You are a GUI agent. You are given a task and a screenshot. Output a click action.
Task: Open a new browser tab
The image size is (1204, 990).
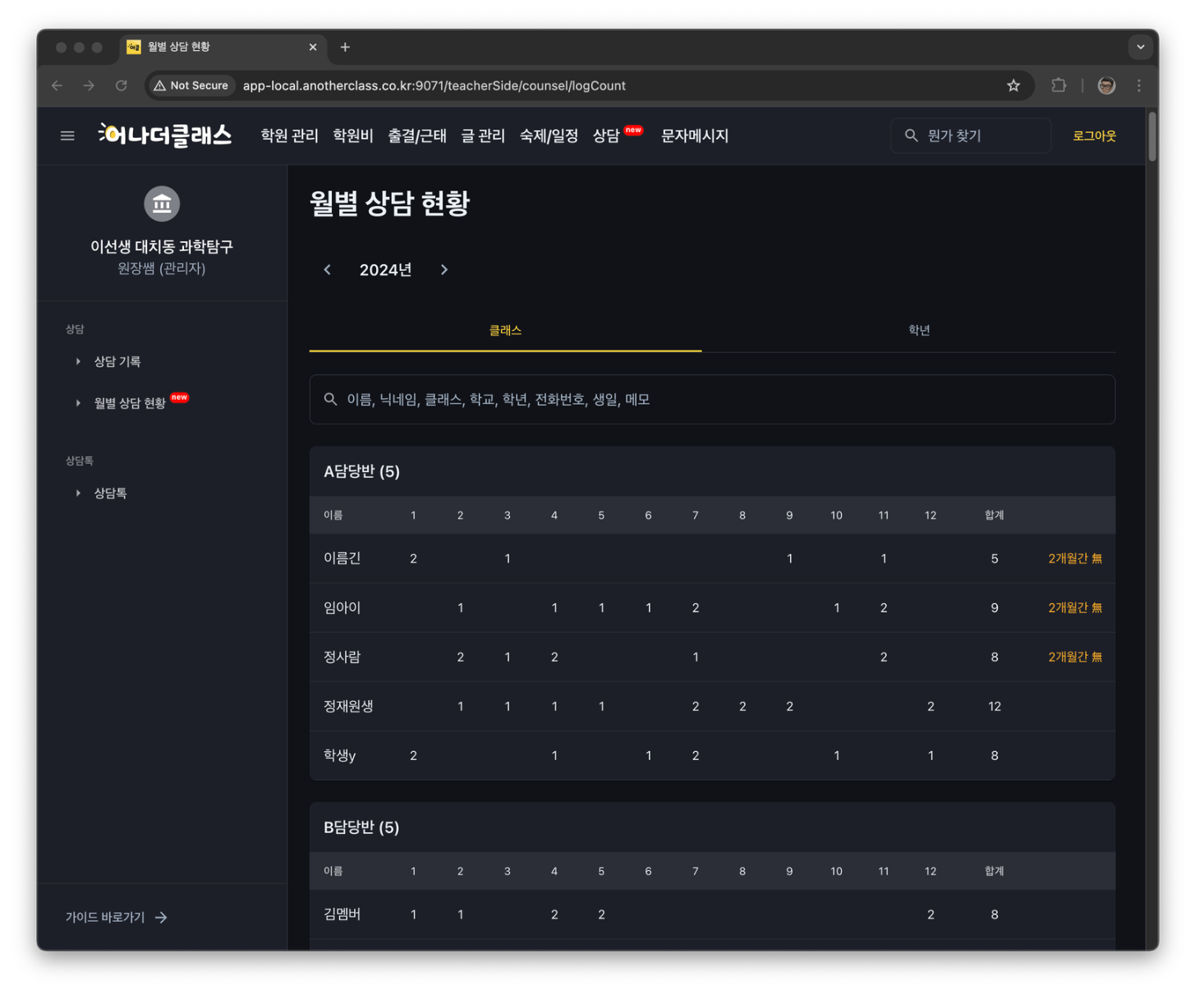coord(345,47)
